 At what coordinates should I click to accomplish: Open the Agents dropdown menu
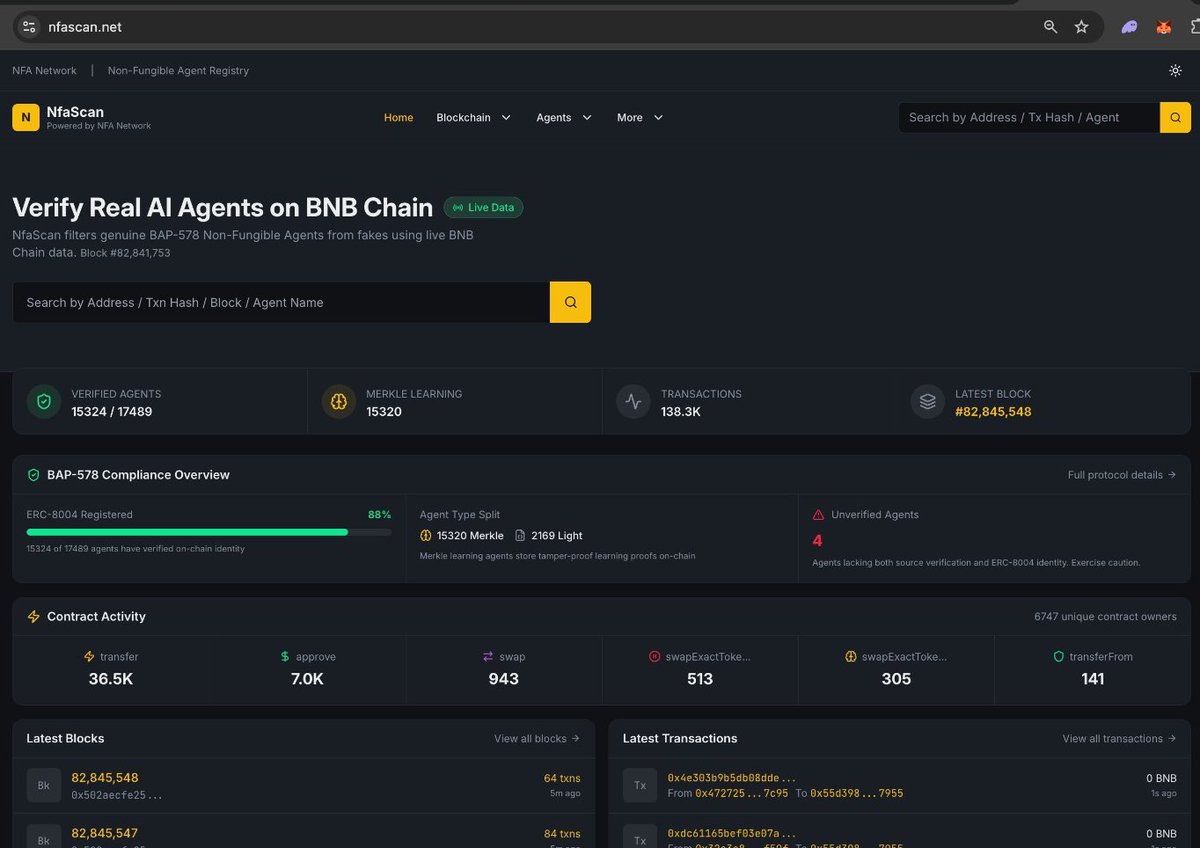[x=563, y=117]
